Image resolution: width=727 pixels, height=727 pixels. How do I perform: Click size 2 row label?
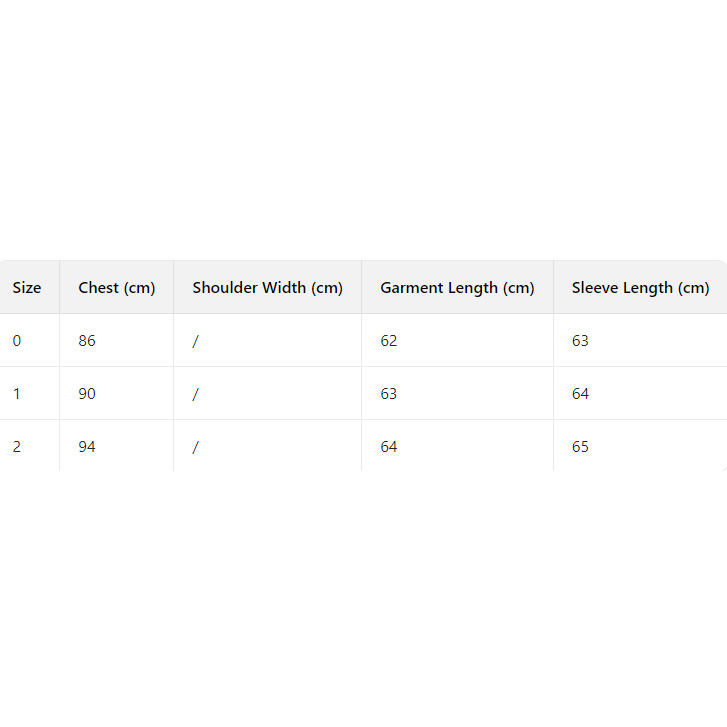coord(17,447)
